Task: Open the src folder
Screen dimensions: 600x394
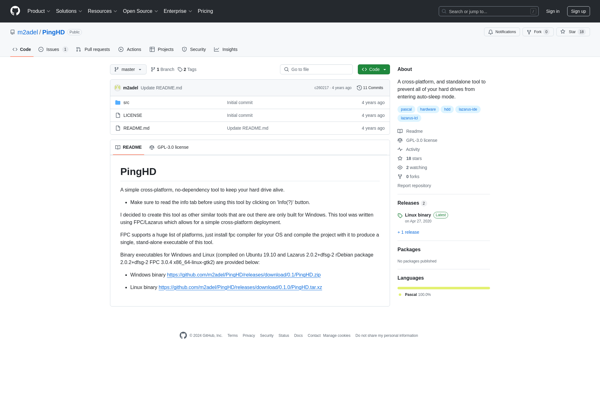Action: [126, 103]
